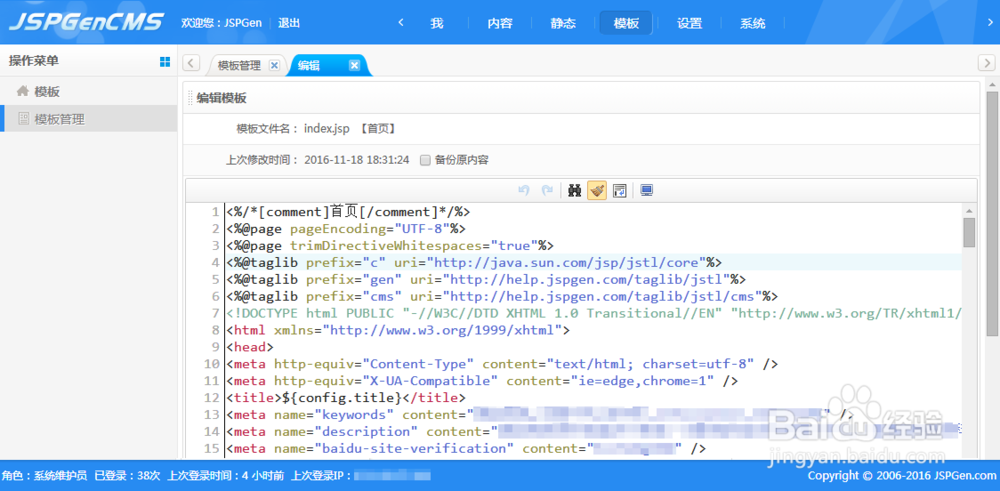Click the editor scrollbar up arrow
Image resolution: width=1000 pixels, height=491 pixels.
pos(969,210)
